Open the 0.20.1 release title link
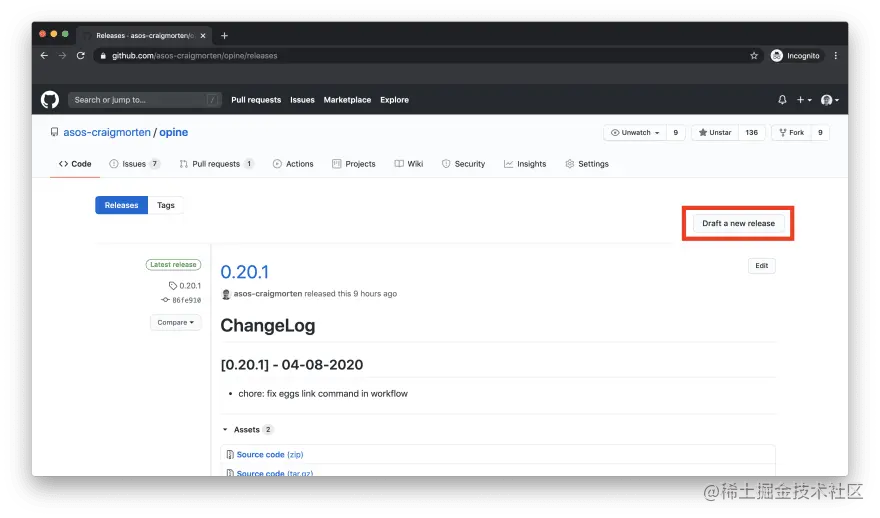The image size is (880, 518). pos(245,272)
